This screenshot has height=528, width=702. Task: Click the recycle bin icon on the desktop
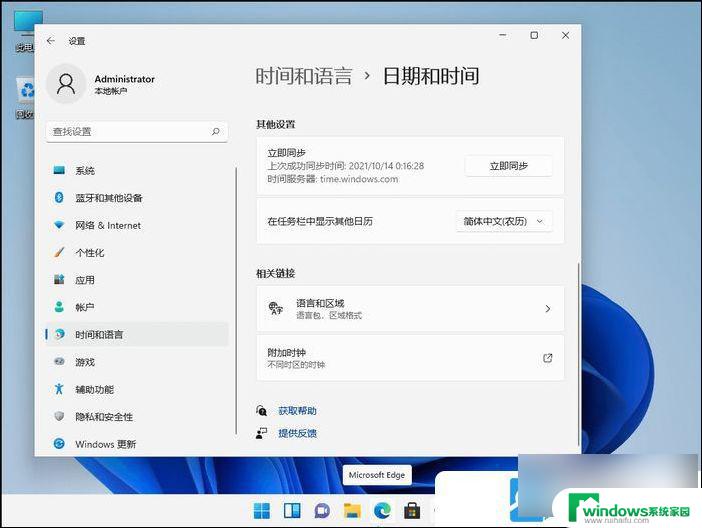(26, 90)
